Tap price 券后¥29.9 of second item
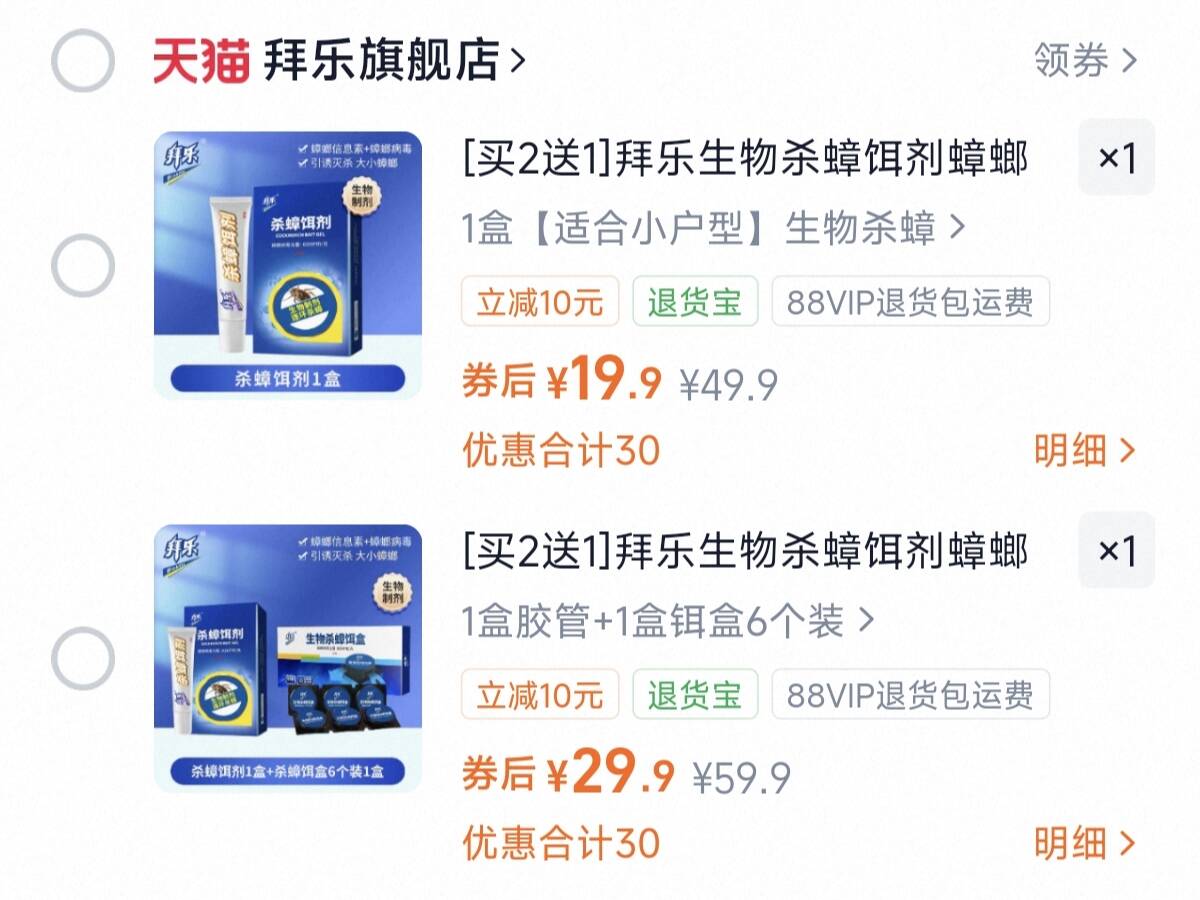 coord(568,774)
